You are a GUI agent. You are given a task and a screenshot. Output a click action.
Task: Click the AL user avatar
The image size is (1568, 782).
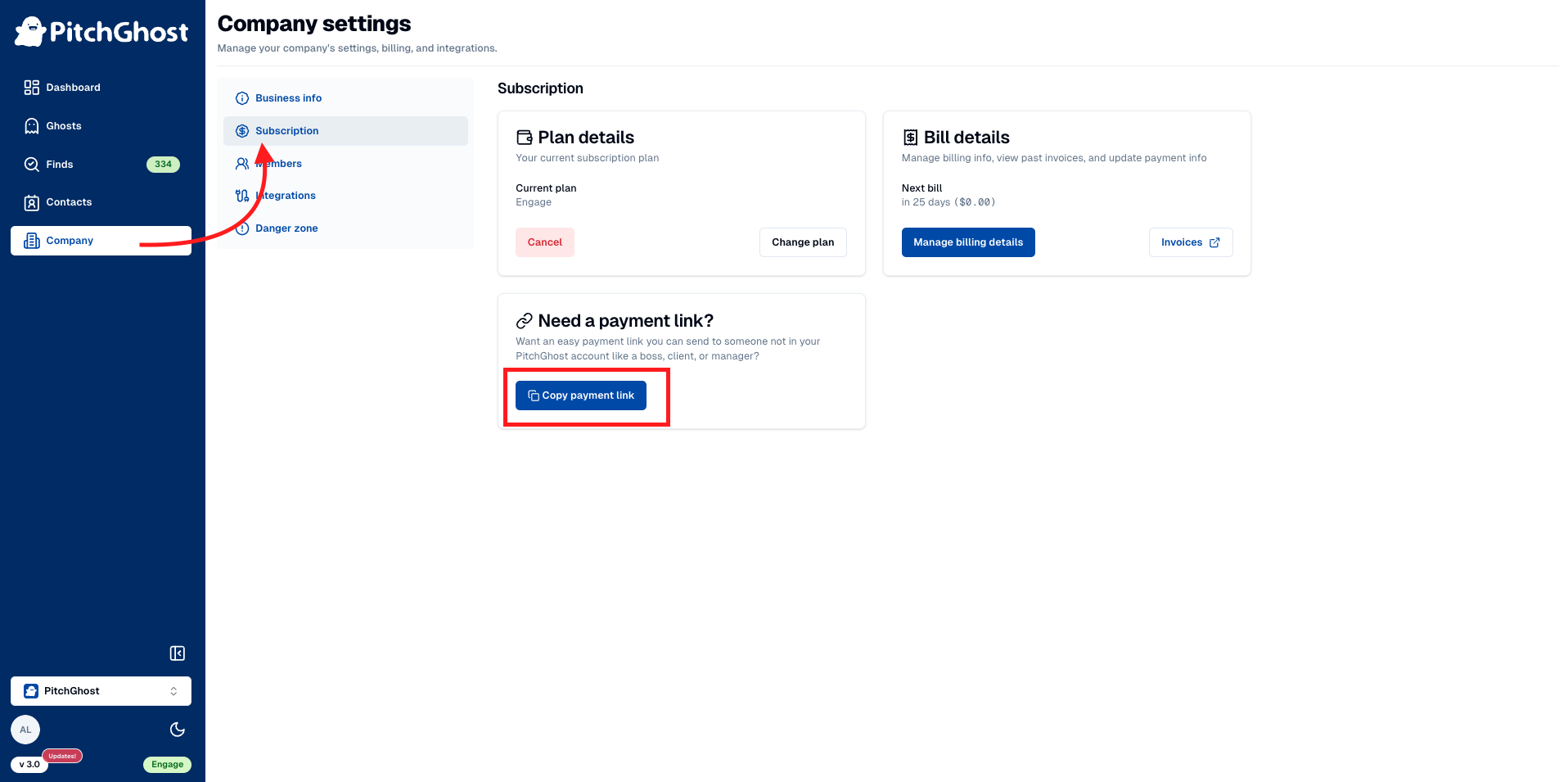(x=25, y=730)
